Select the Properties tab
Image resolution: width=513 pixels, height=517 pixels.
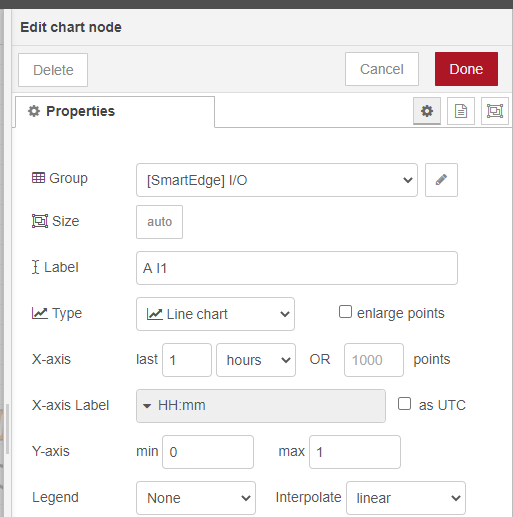pos(115,112)
